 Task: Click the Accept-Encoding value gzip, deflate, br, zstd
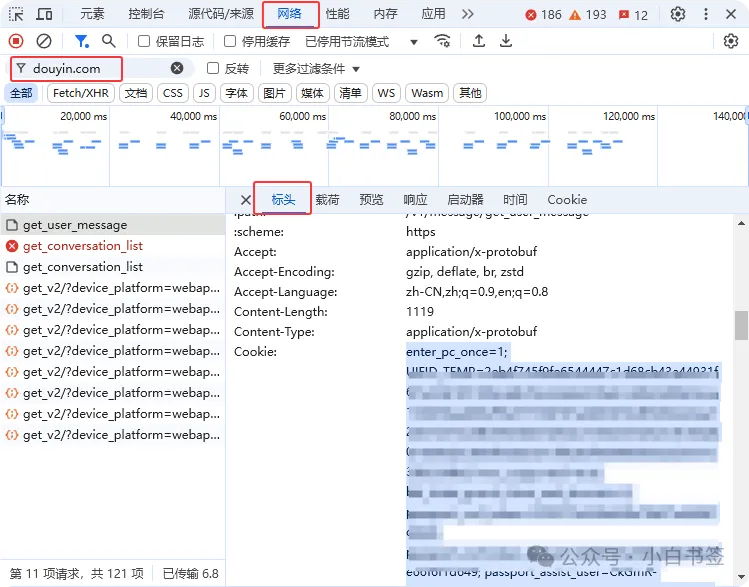(465, 272)
